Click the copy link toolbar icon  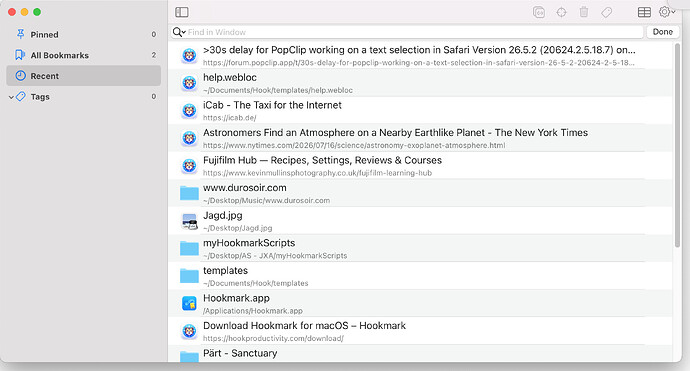pos(539,12)
